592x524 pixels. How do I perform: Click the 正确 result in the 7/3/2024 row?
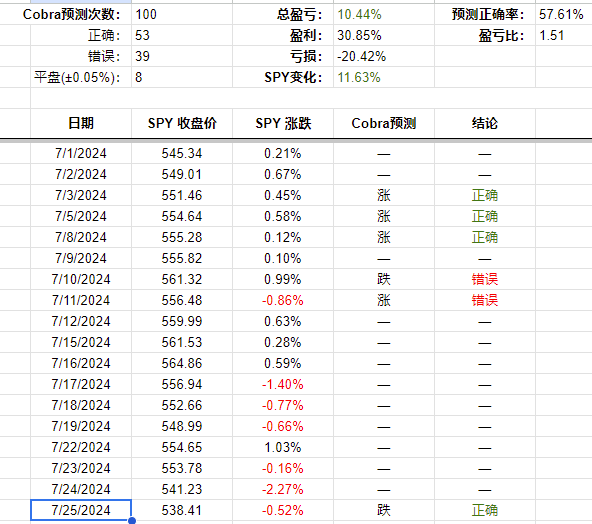[x=485, y=195]
